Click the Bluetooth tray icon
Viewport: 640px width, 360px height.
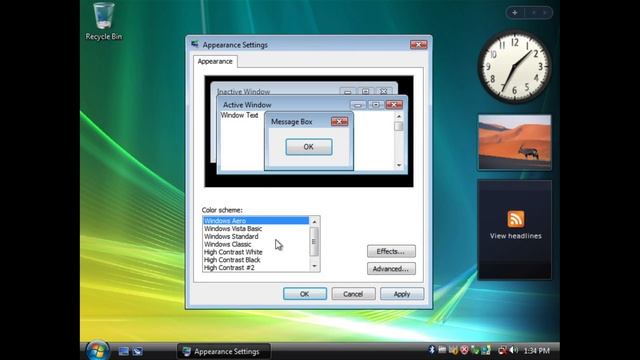tap(432, 350)
